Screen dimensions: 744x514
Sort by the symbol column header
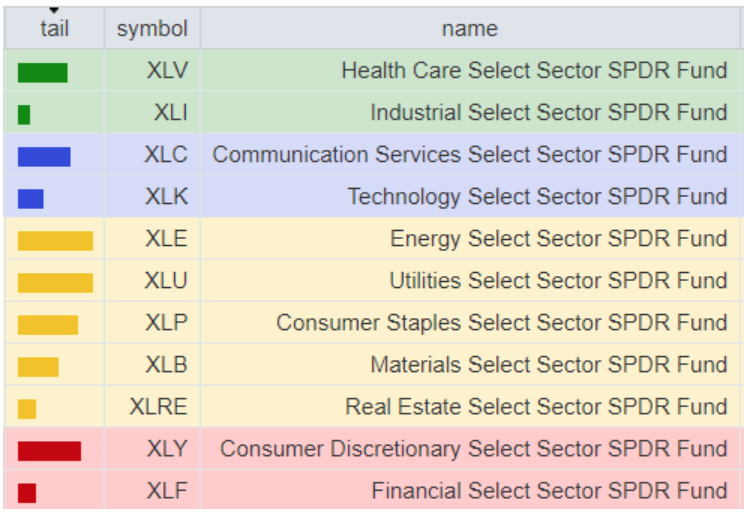coord(152,29)
